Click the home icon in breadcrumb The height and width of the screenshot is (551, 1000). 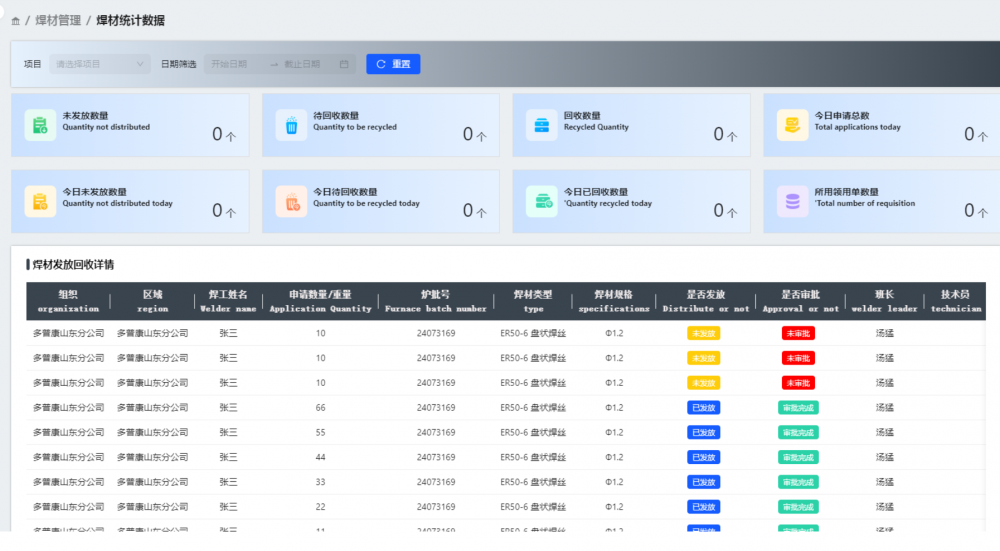coord(15,21)
